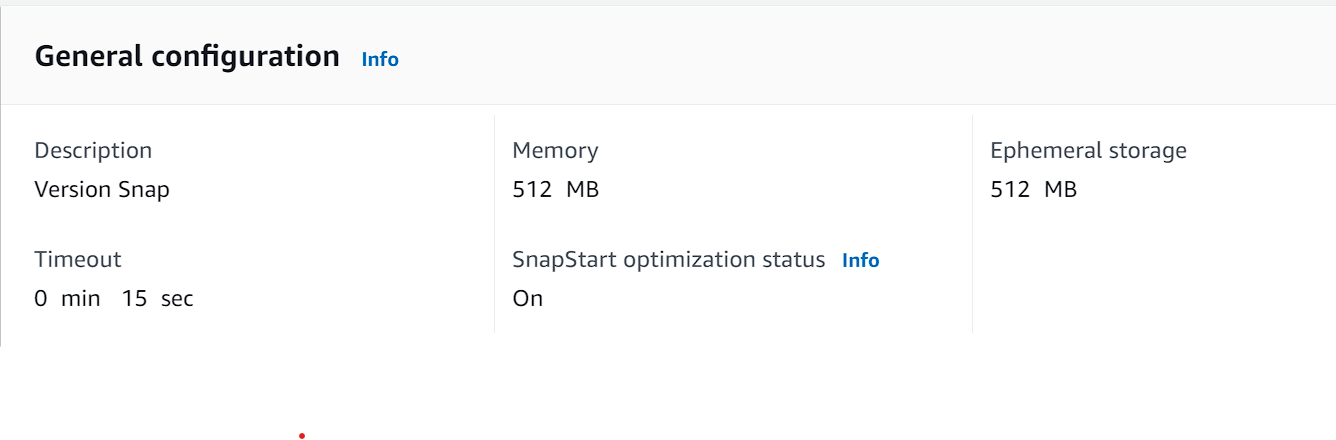Click the Timeout field label
Image resolution: width=1336 pixels, height=440 pixels.
[77, 259]
